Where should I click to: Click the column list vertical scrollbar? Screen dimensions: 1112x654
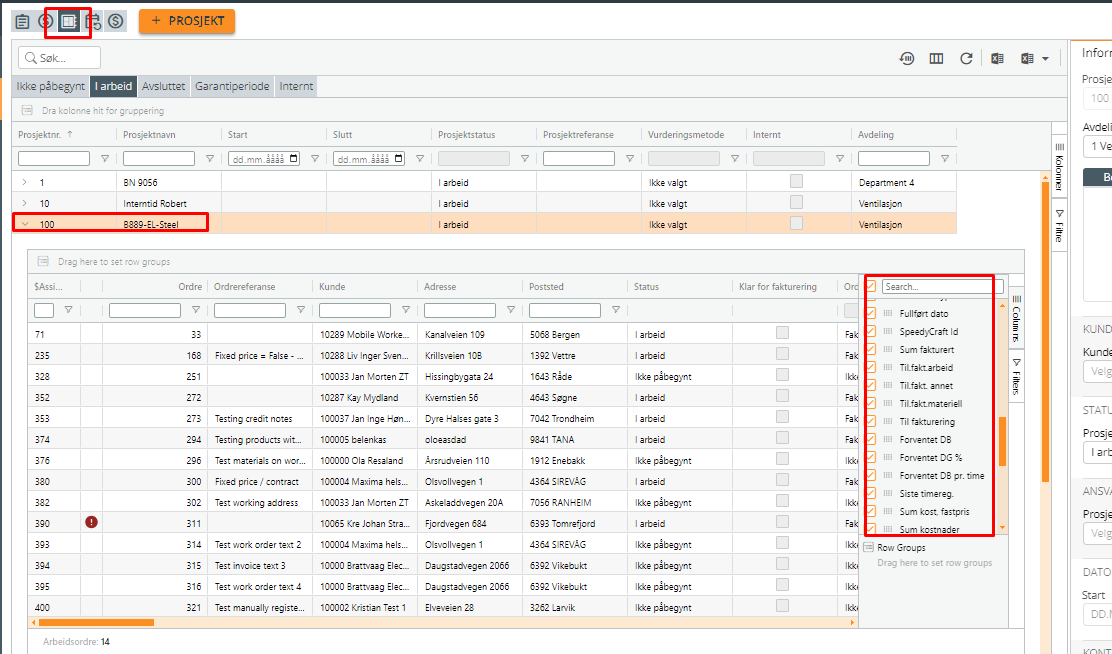(x=1003, y=441)
